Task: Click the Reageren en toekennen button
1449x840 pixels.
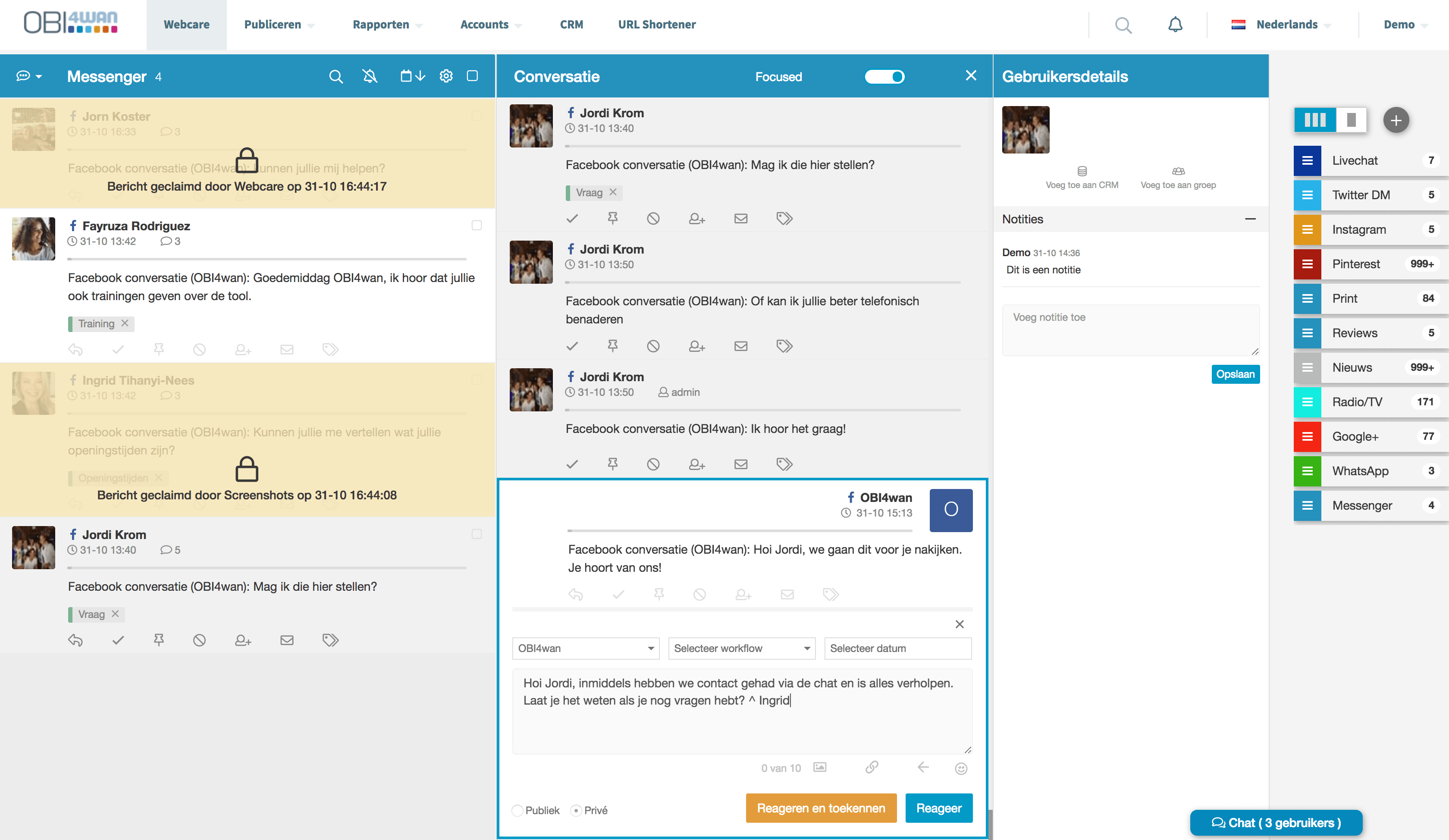Action: [x=821, y=808]
